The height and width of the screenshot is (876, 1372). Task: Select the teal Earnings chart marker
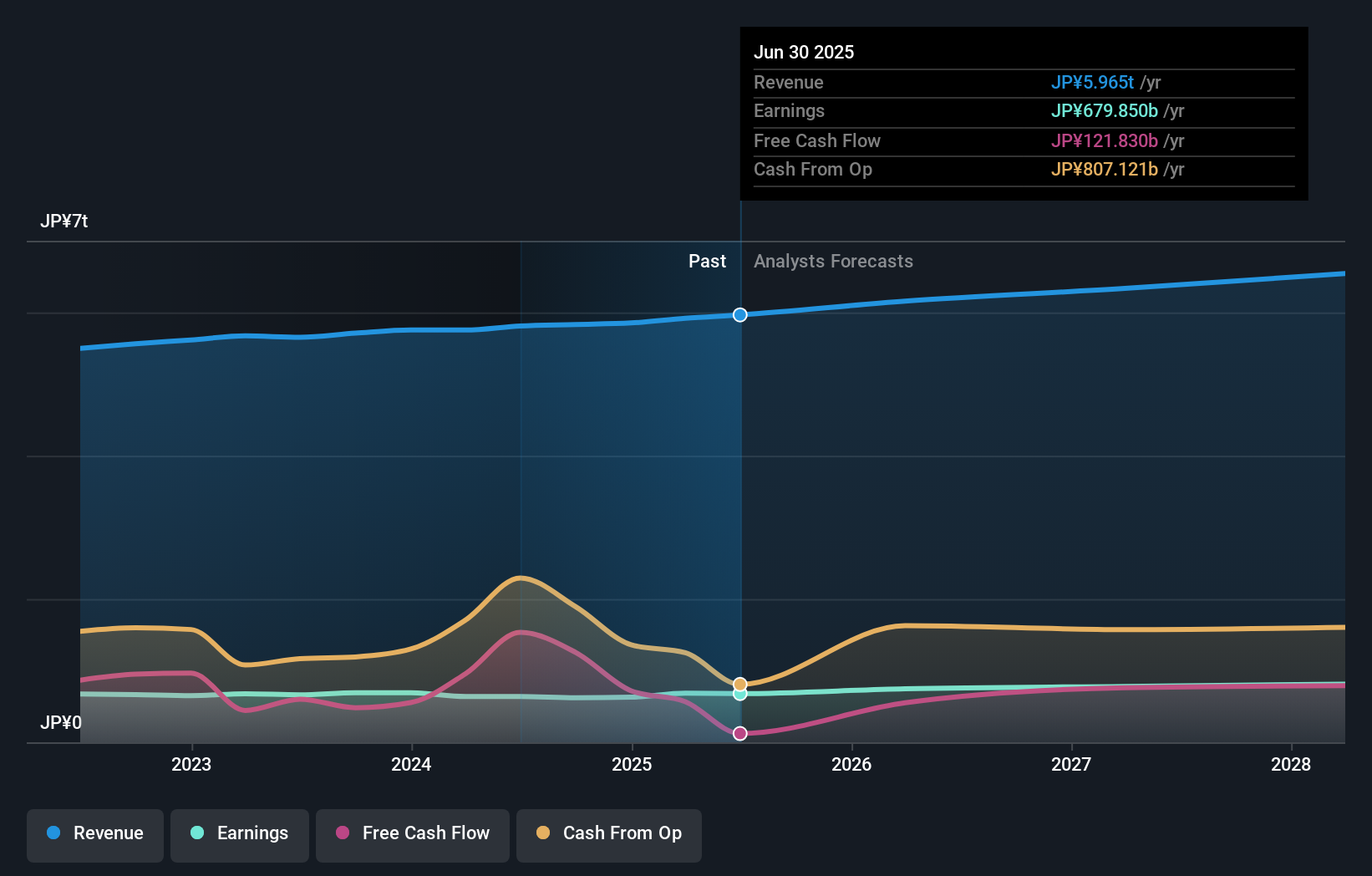739,695
